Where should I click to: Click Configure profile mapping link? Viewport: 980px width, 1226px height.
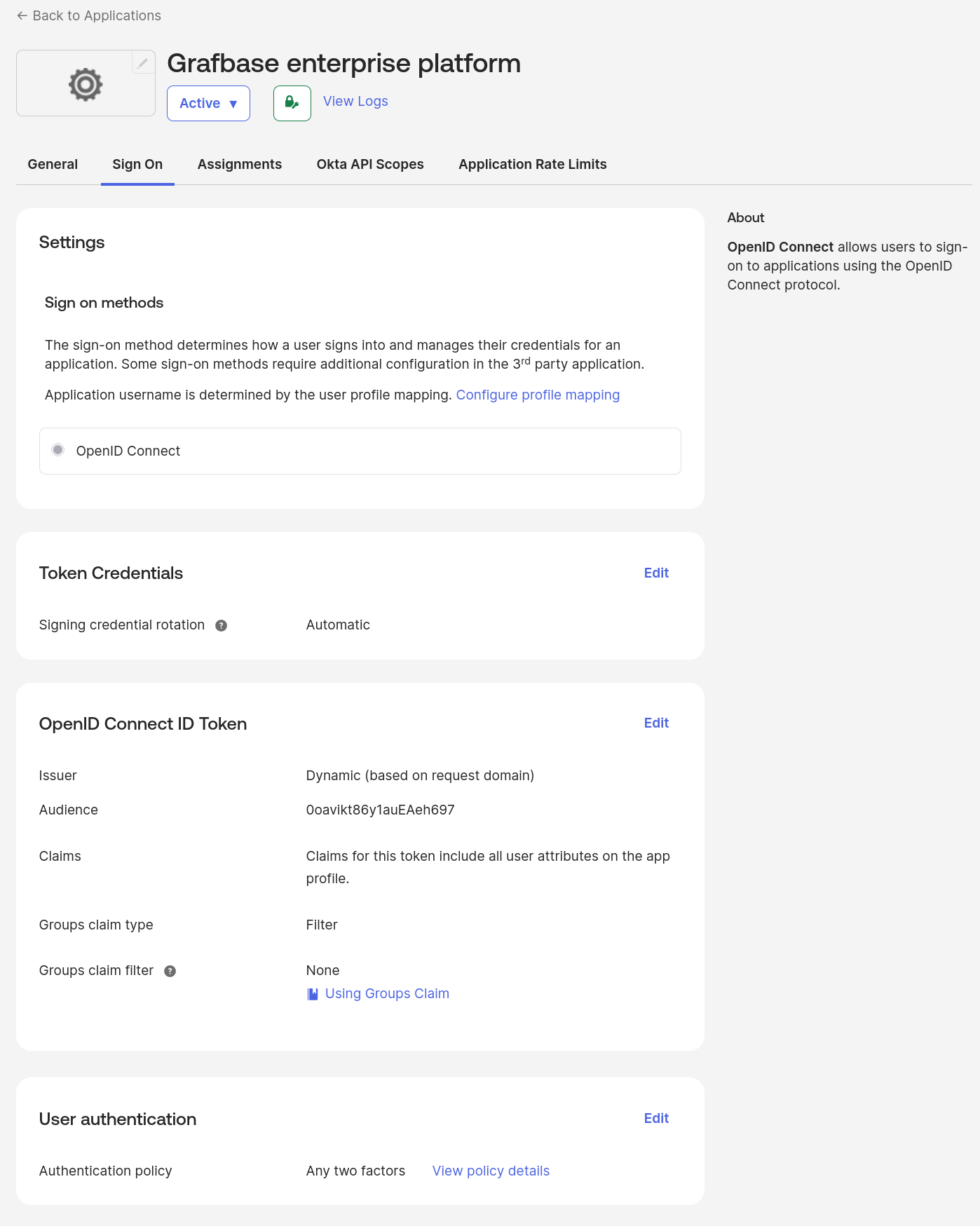538,395
